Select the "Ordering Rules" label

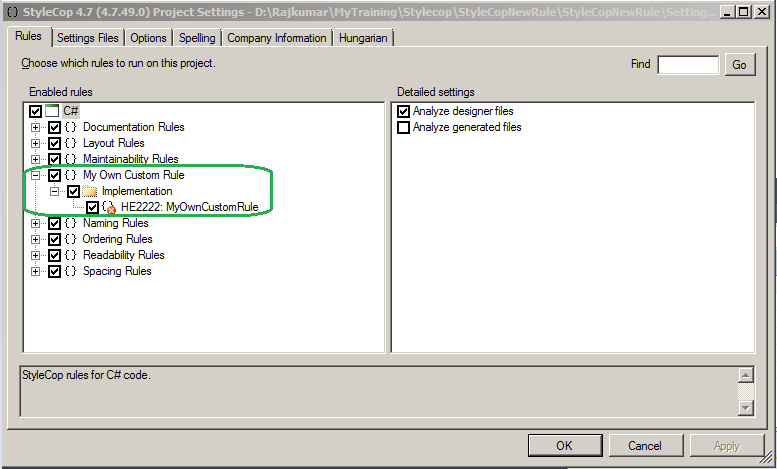(117, 239)
